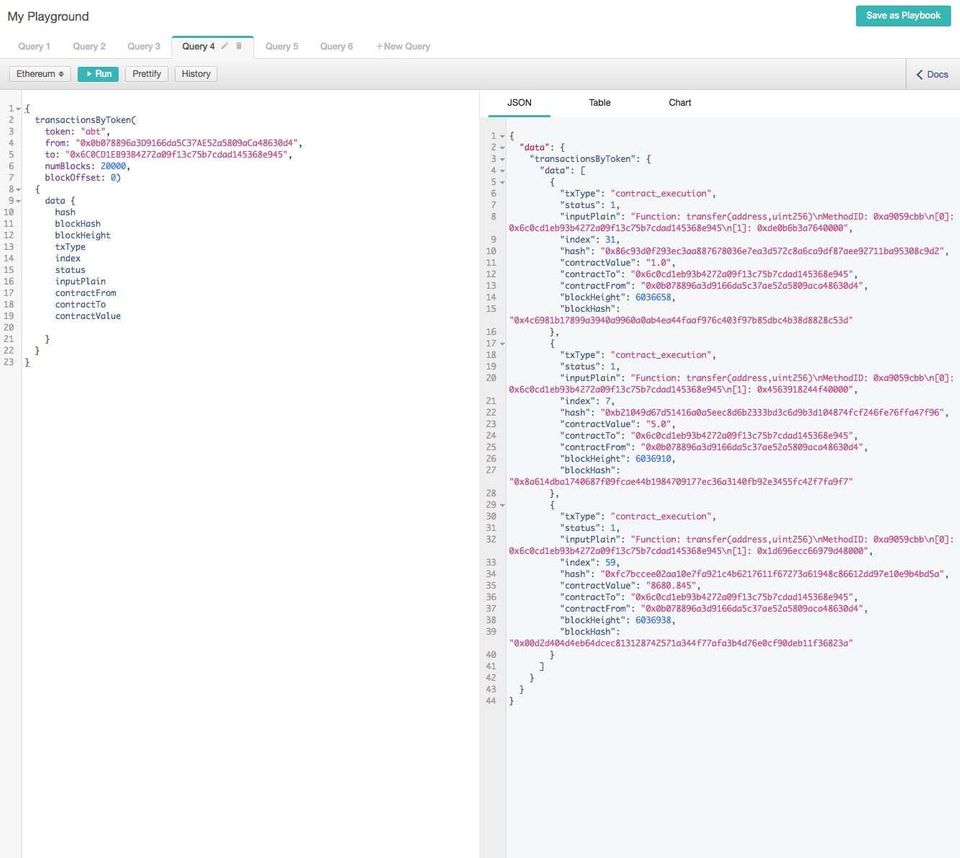Screen dimensions: 960x858
Task: Collapse the data block at editor line 9
Action: [18, 201]
